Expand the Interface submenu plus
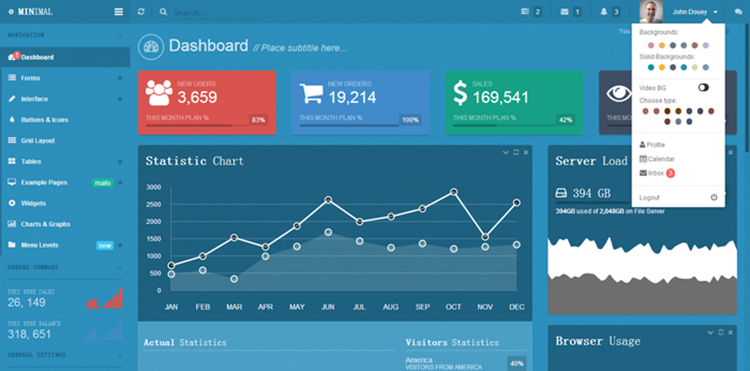750x371 pixels. [x=120, y=99]
